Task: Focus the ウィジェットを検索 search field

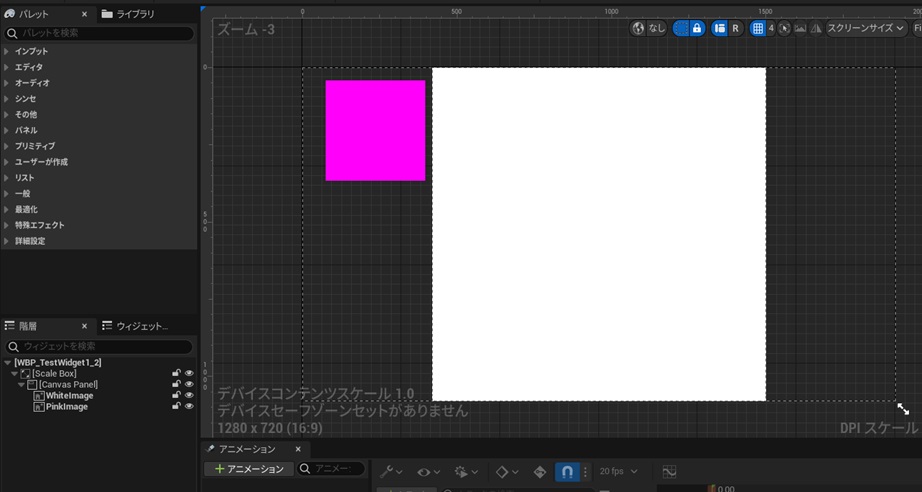Action: (x=99, y=346)
